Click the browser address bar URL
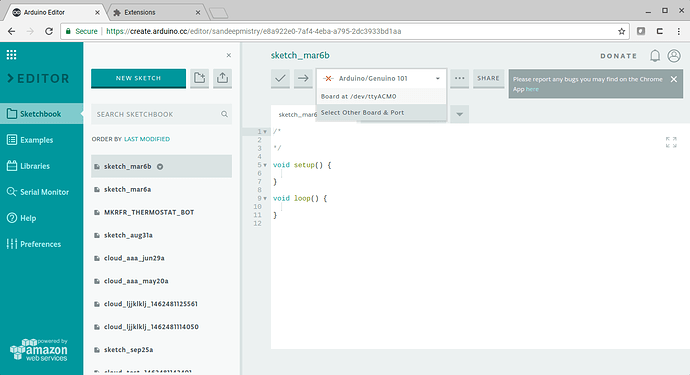Screen dimensions: 690x375 [x=253, y=31]
